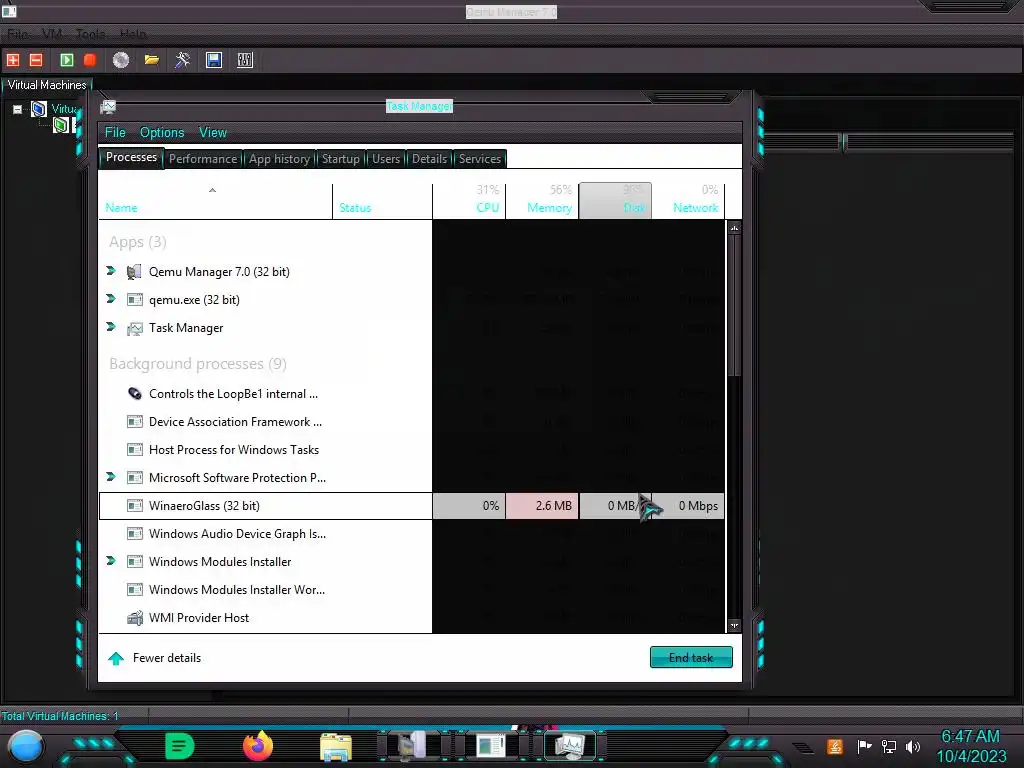Click the taskbar clock showing 6:47 AM

pyautogui.click(x=970, y=746)
